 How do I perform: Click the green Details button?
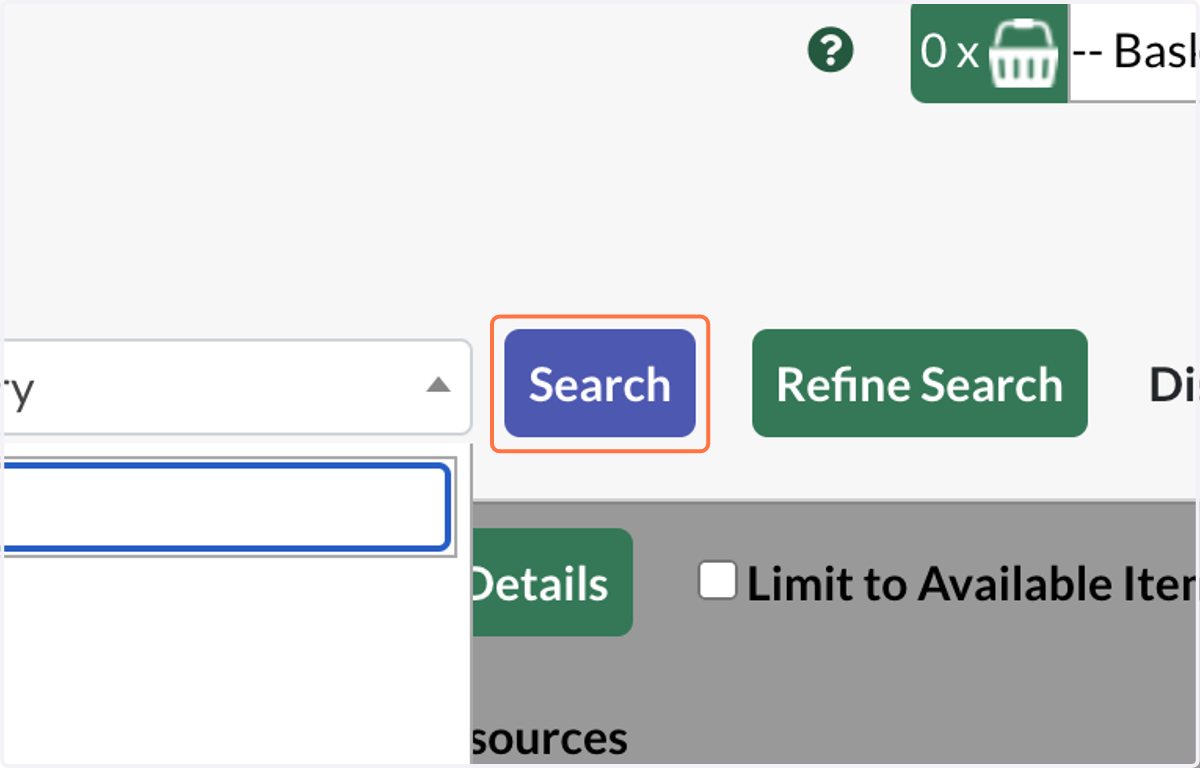(x=550, y=583)
